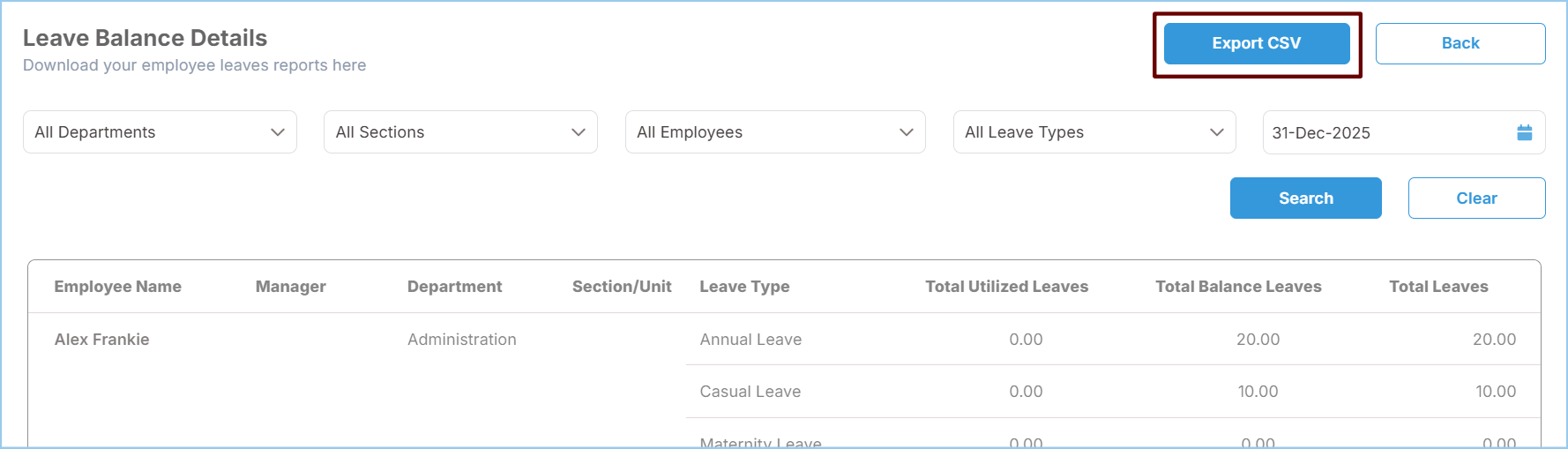This screenshot has width=1568, height=449.
Task: Click the Employee Name column header
Action: point(117,287)
